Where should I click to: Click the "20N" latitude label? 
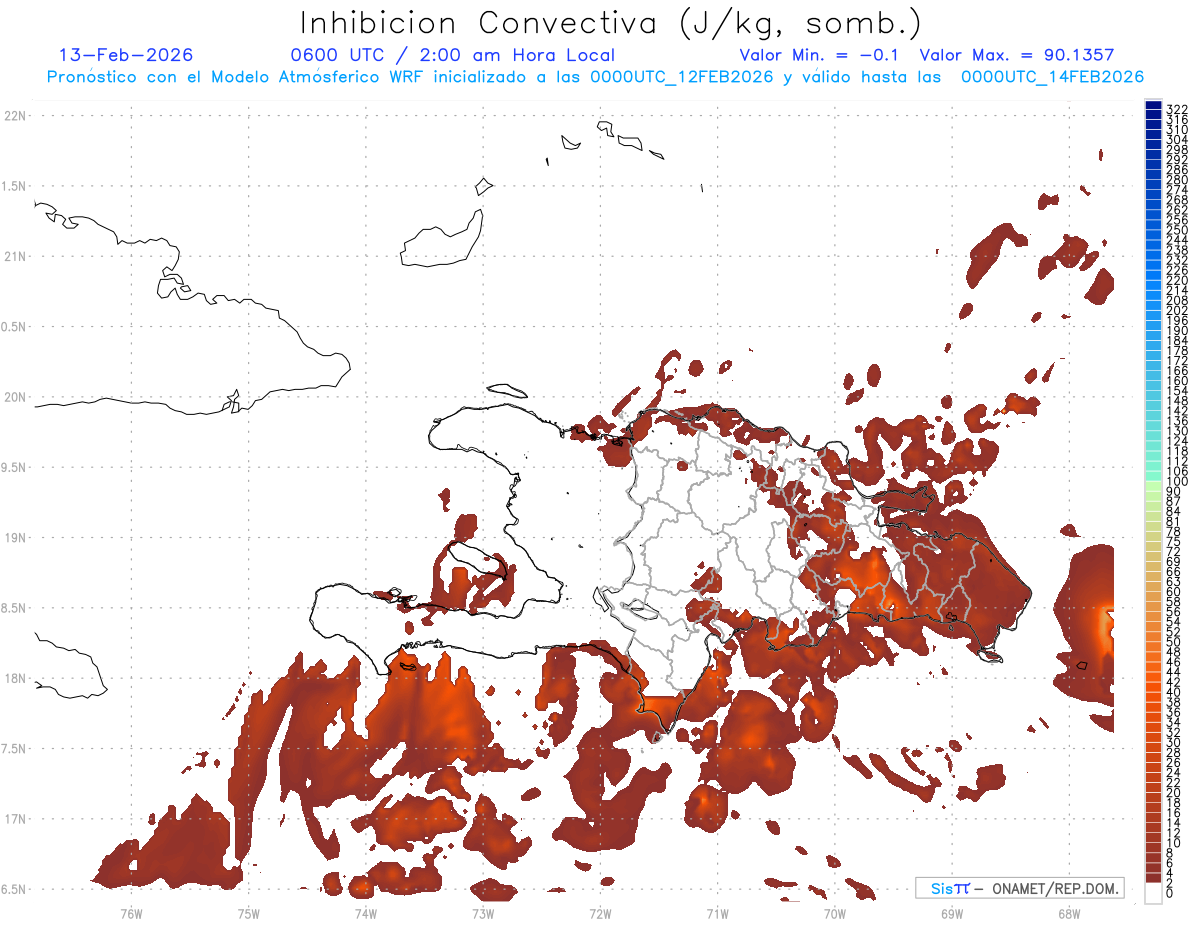tap(14, 397)
